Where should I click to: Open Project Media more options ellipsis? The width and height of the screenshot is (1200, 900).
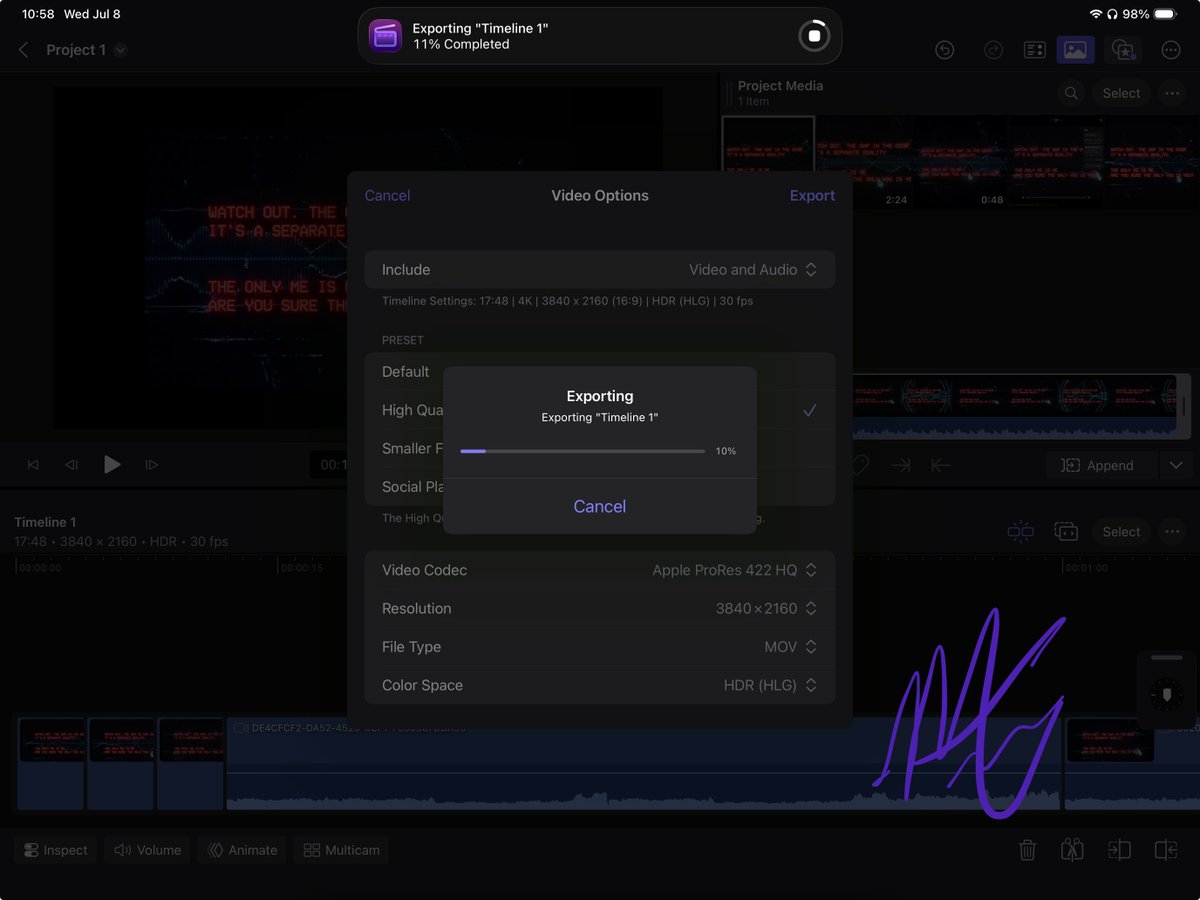pyautogui.click(x=1171, y=93)
